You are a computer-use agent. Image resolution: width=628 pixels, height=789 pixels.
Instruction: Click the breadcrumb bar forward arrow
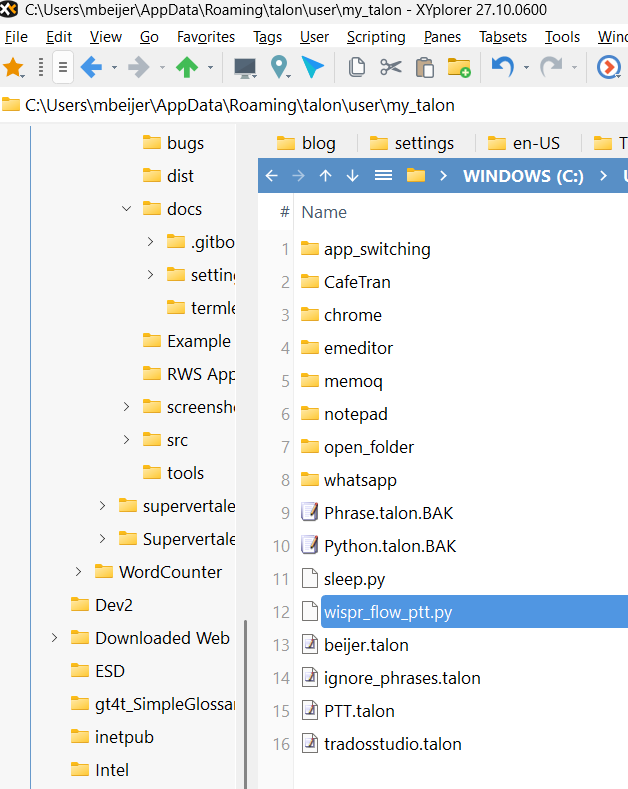coord(298,176)
